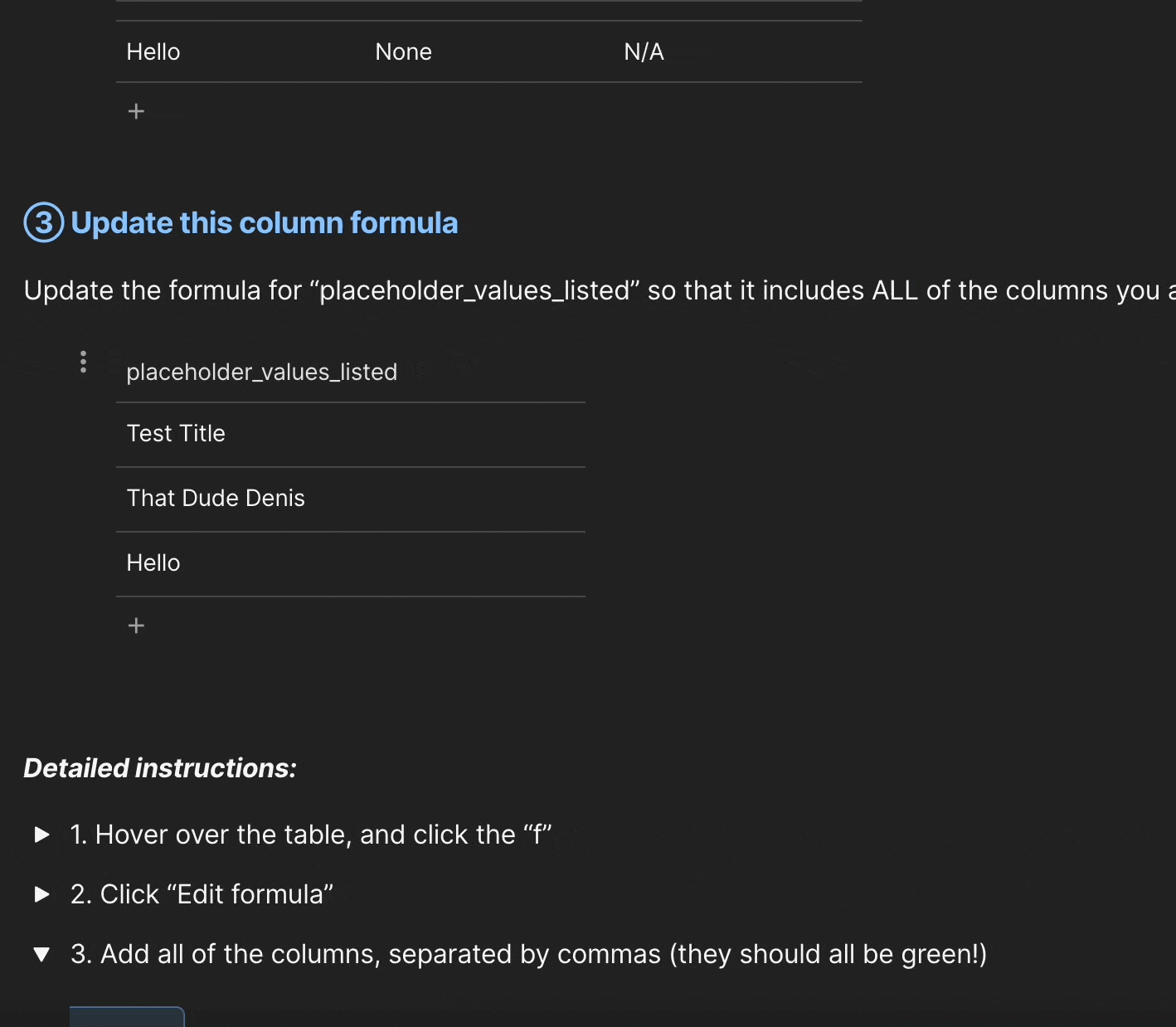Select the placeholder_values_listed column header
Image resolution: width=1176 pixels, height=1027 pixels.
click(261, 372)
